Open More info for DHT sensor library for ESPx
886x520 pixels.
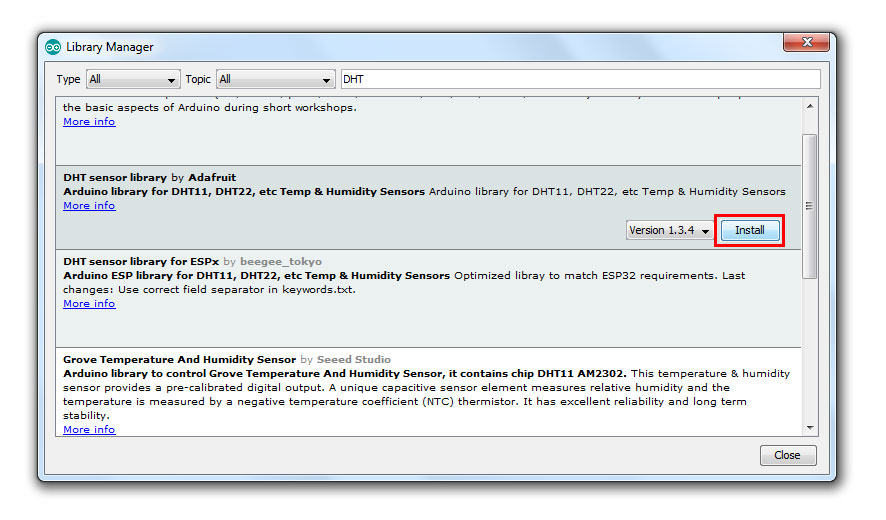[89, 304]
